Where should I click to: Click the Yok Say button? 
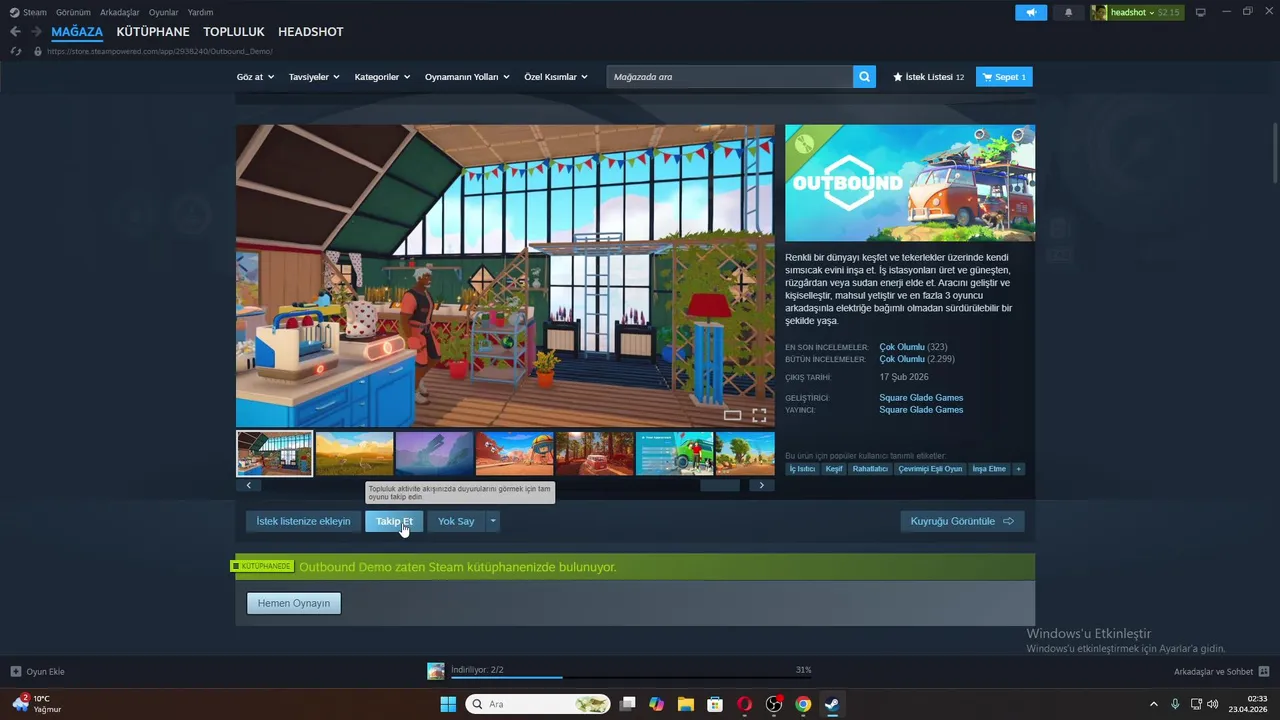[456, 521]
